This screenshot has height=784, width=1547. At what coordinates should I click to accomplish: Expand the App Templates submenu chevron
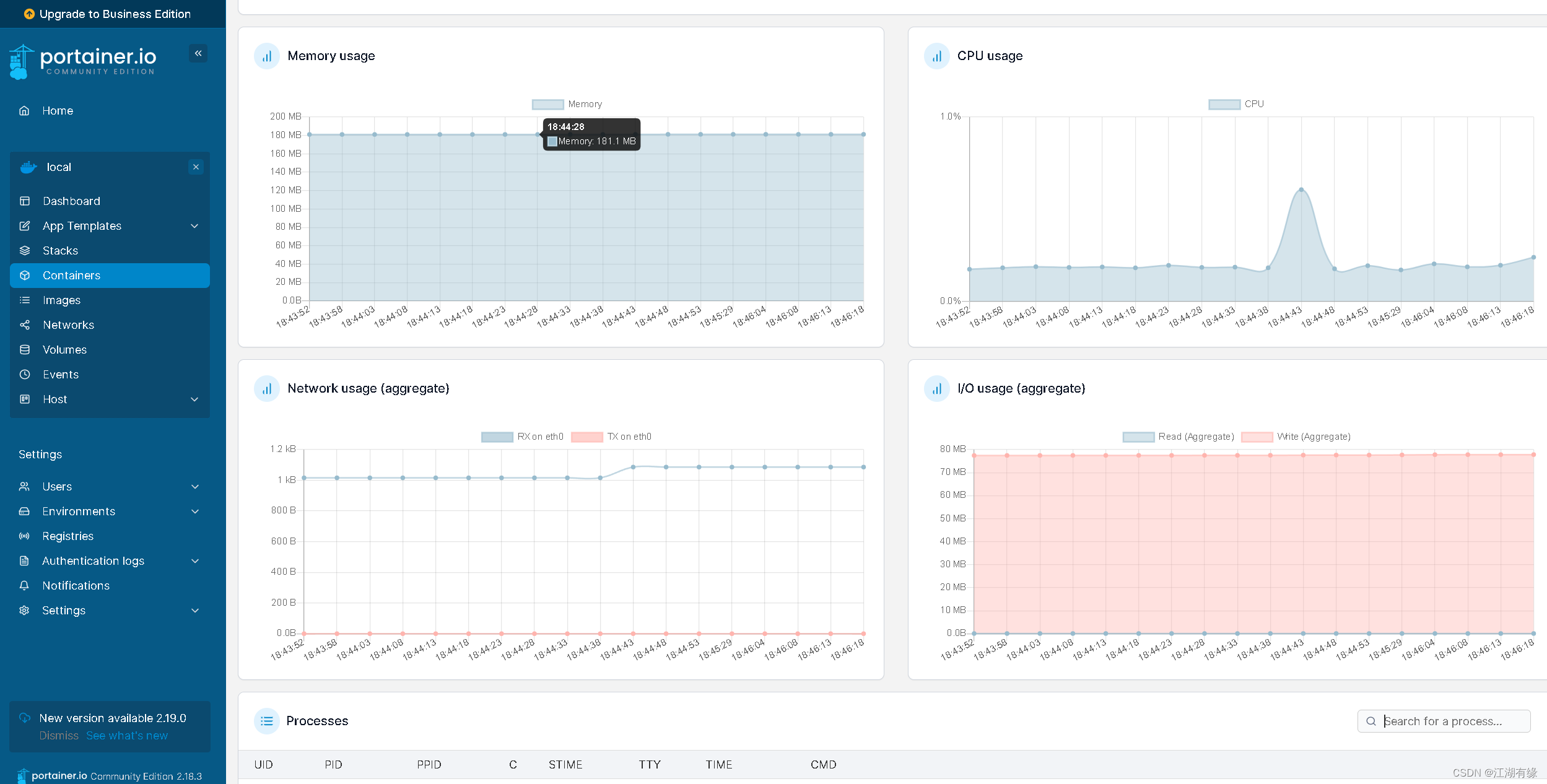point(194,226)
